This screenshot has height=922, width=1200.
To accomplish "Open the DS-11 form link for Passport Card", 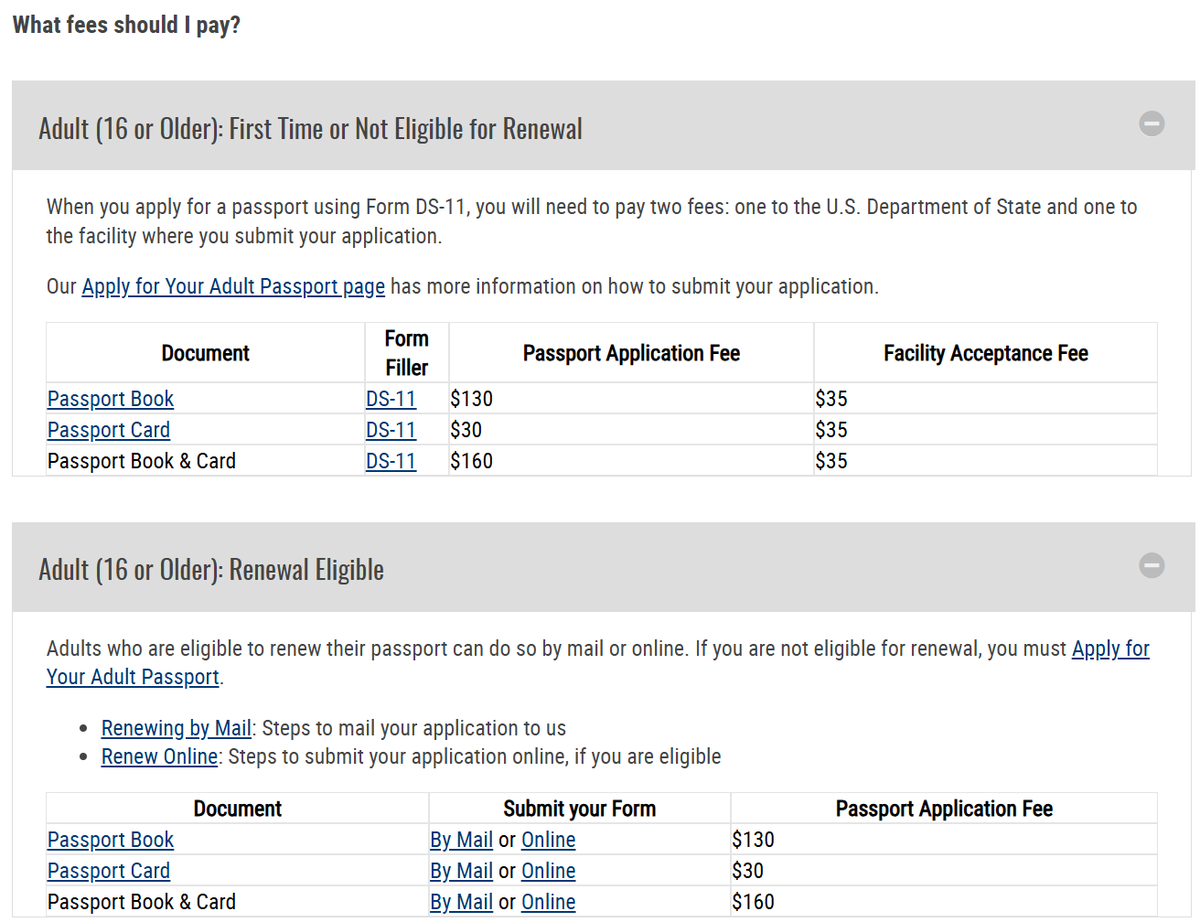I will tap(391, 430).
